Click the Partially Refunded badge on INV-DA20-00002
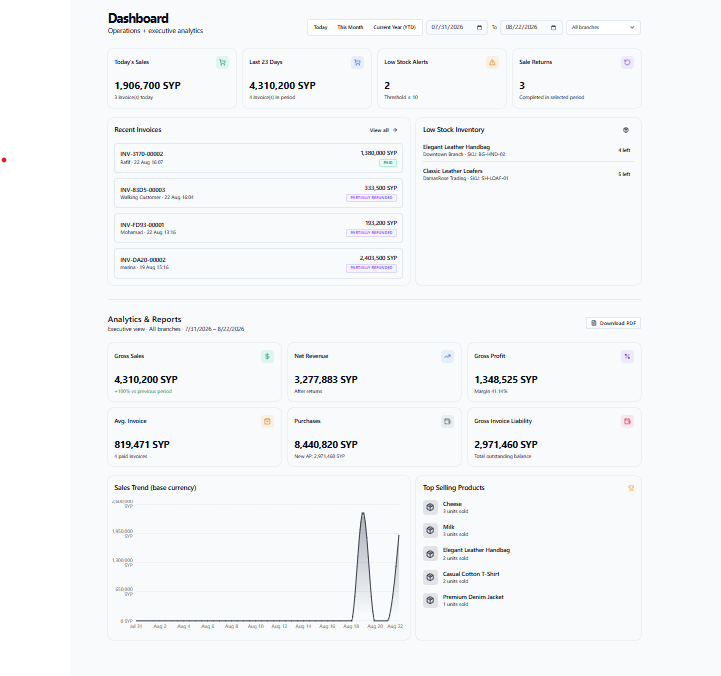Screen dimensions: 721x676 click(x=372, y=268)
